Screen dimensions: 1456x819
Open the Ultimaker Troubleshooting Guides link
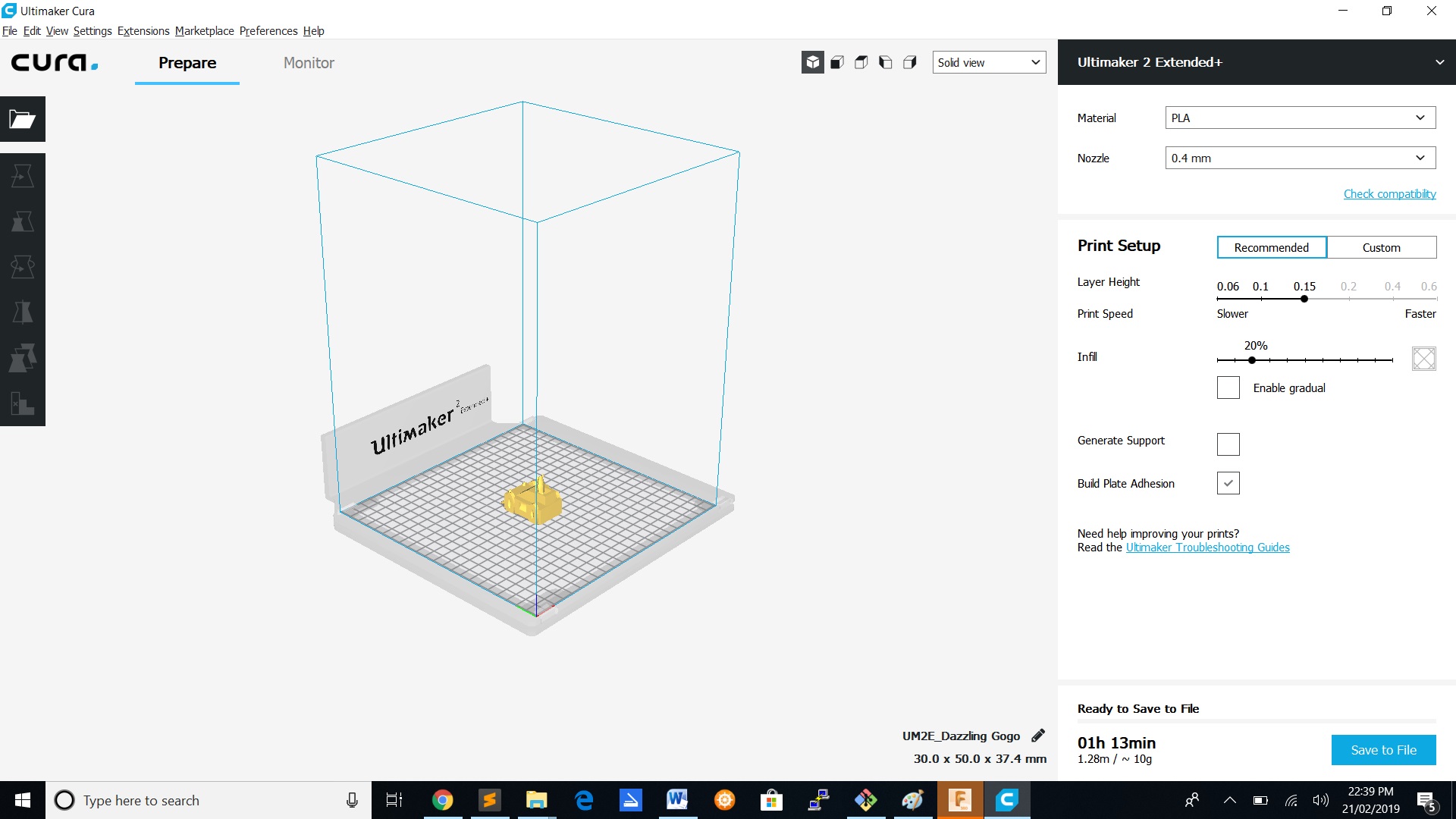pos(1207,548)
